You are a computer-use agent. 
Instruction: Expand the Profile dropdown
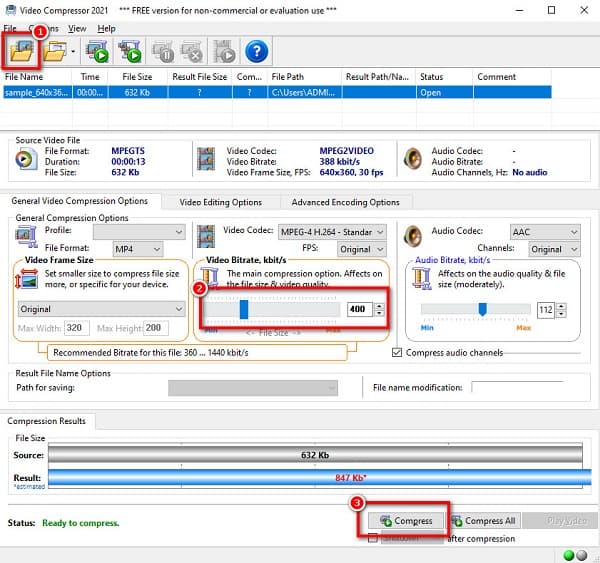point(139,232)
